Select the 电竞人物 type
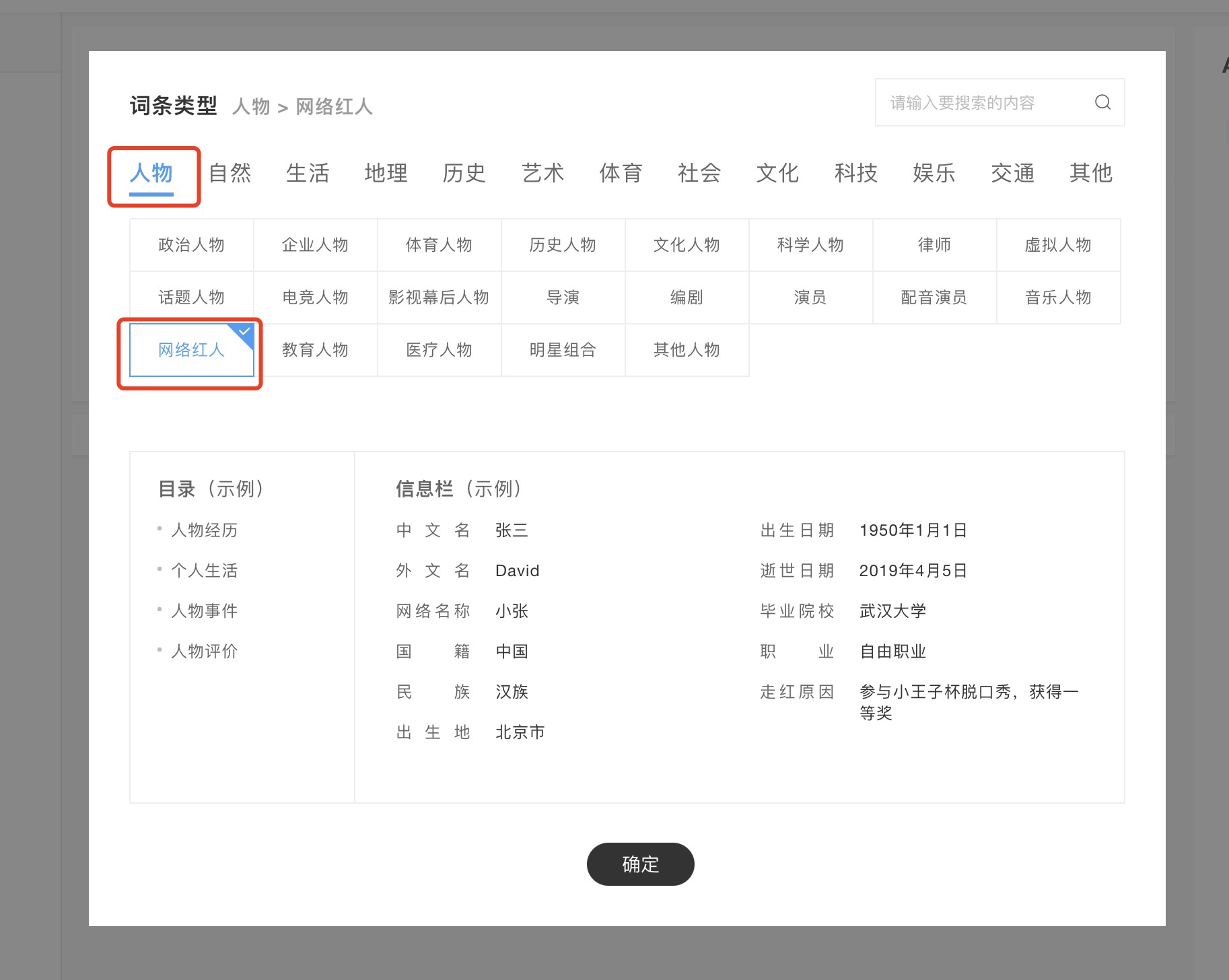The height and width of the screenshot is (980, 1229). [x=316, y=297]
